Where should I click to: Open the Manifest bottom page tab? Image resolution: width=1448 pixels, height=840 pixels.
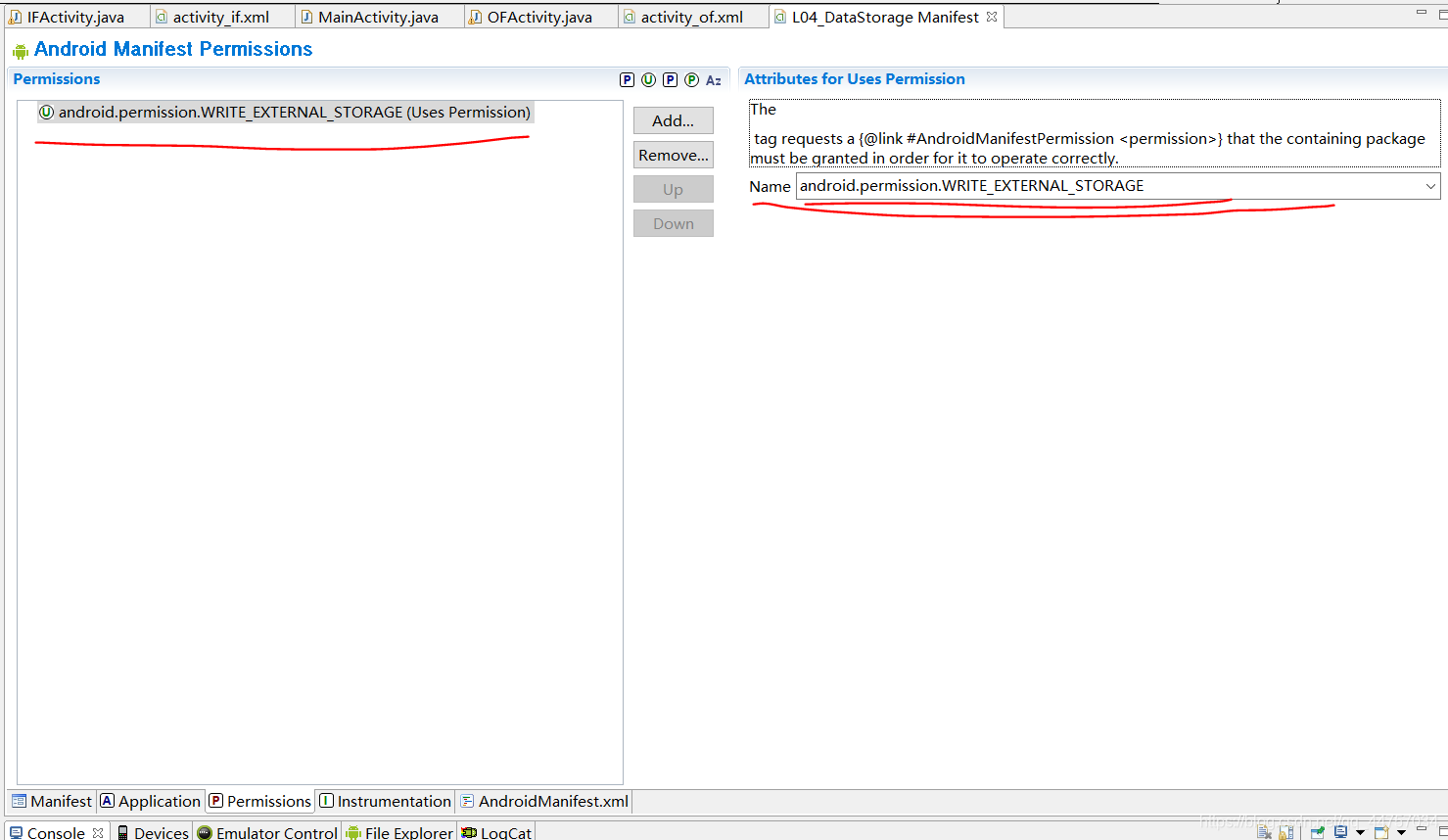tap(52, 801)
